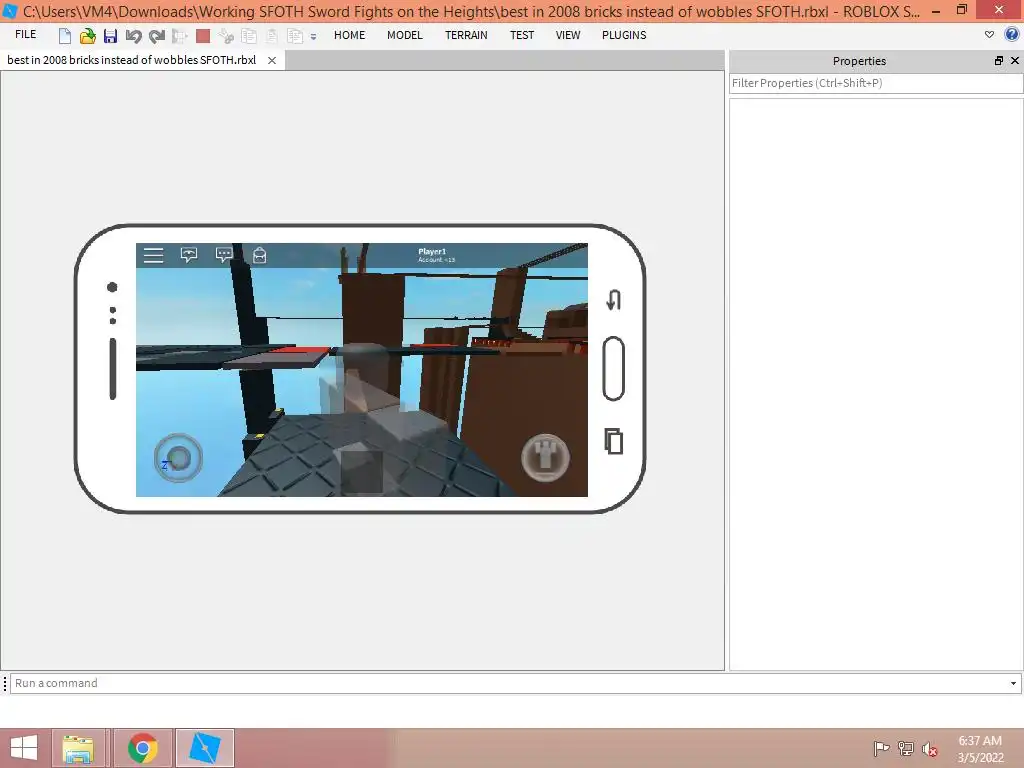Tap the mobile jump button
This screenshot has height=768, width=1024.
tap(545, 458)
